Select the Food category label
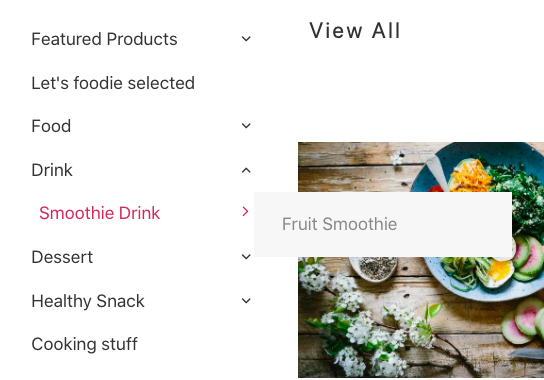 (51, 126)
